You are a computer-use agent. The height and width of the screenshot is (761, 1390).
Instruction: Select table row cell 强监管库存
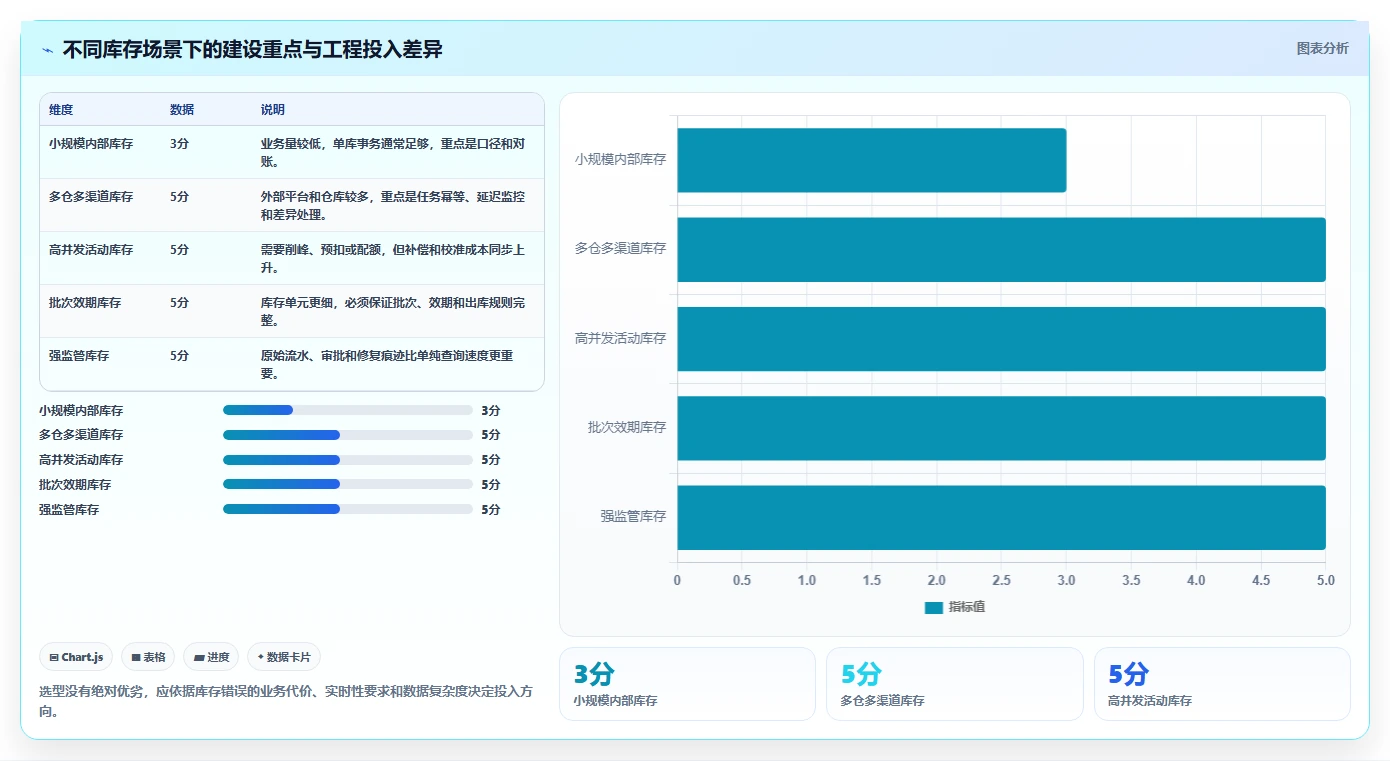79,356
